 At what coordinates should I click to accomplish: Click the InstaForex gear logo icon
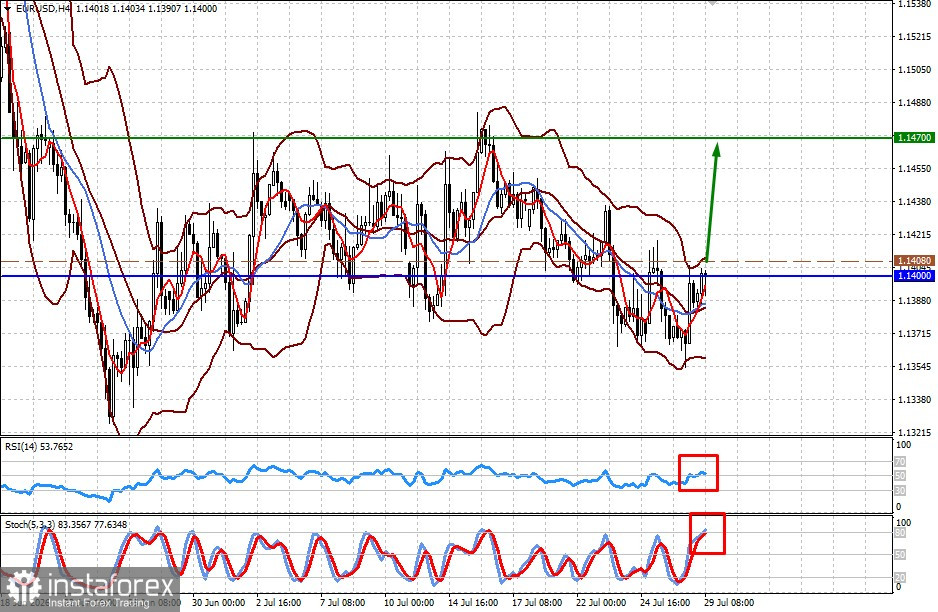pos(23,587)
